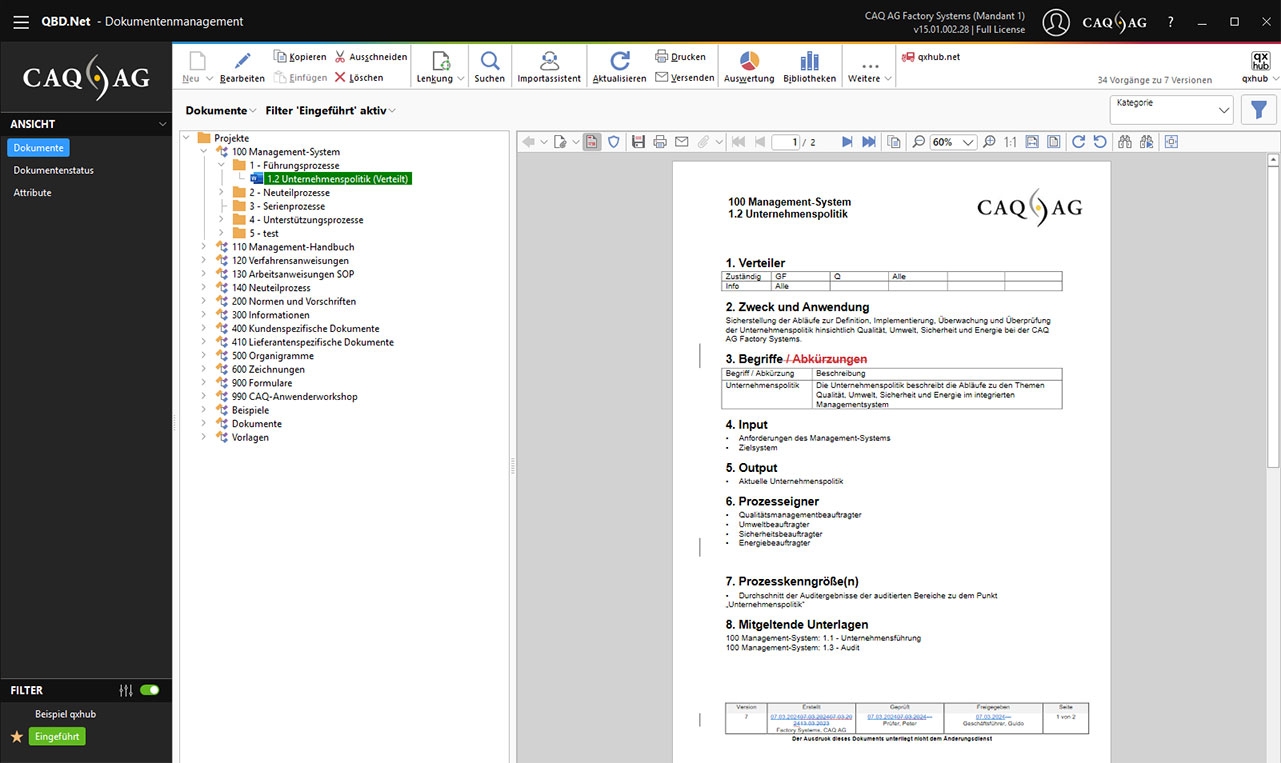The height and width of the screenshot is (763, 1281).
Task: Select 3 - Serienprozesse folder
Action: [287, 206]
